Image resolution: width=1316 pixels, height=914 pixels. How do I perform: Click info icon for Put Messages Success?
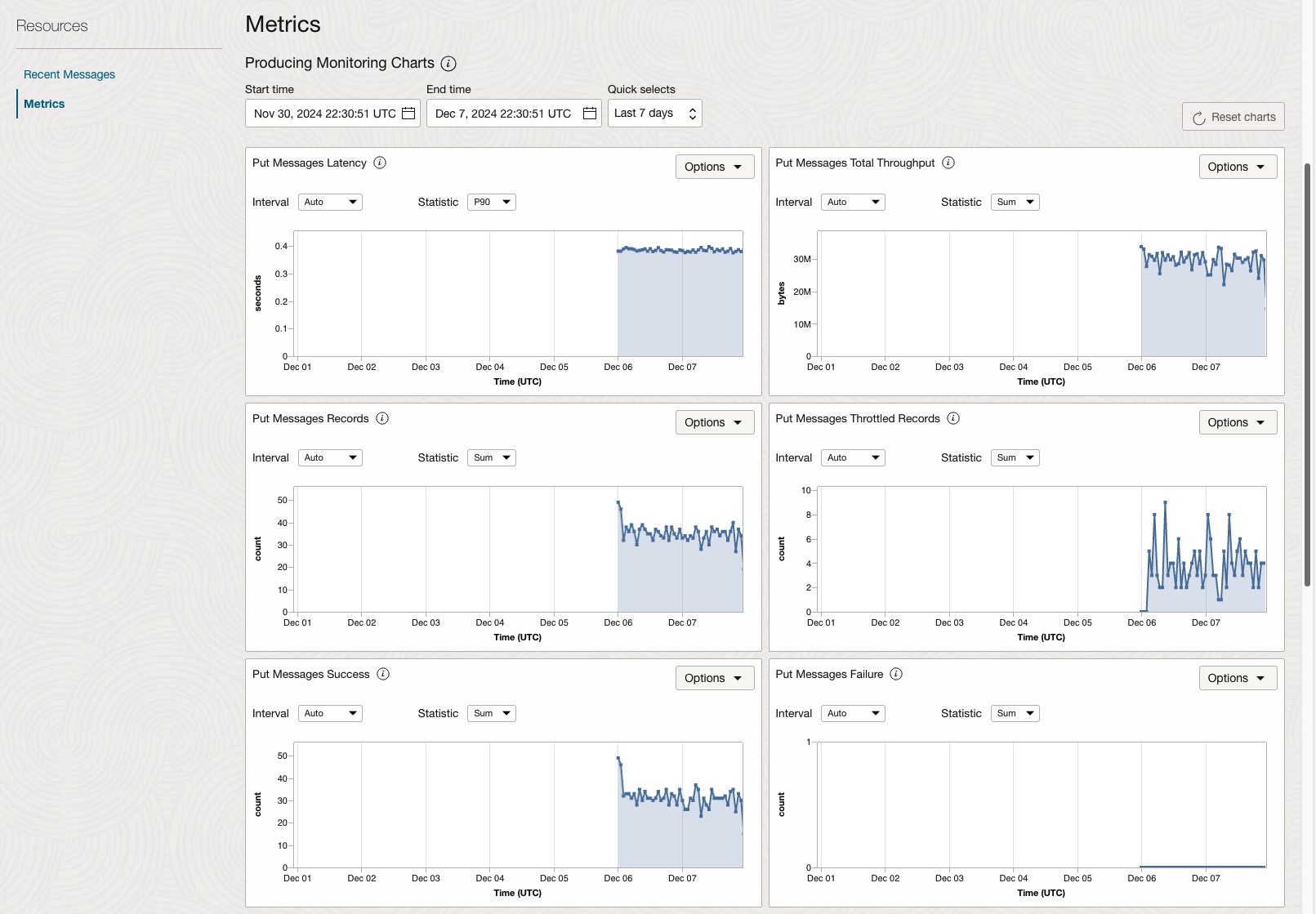coord(383,674)
